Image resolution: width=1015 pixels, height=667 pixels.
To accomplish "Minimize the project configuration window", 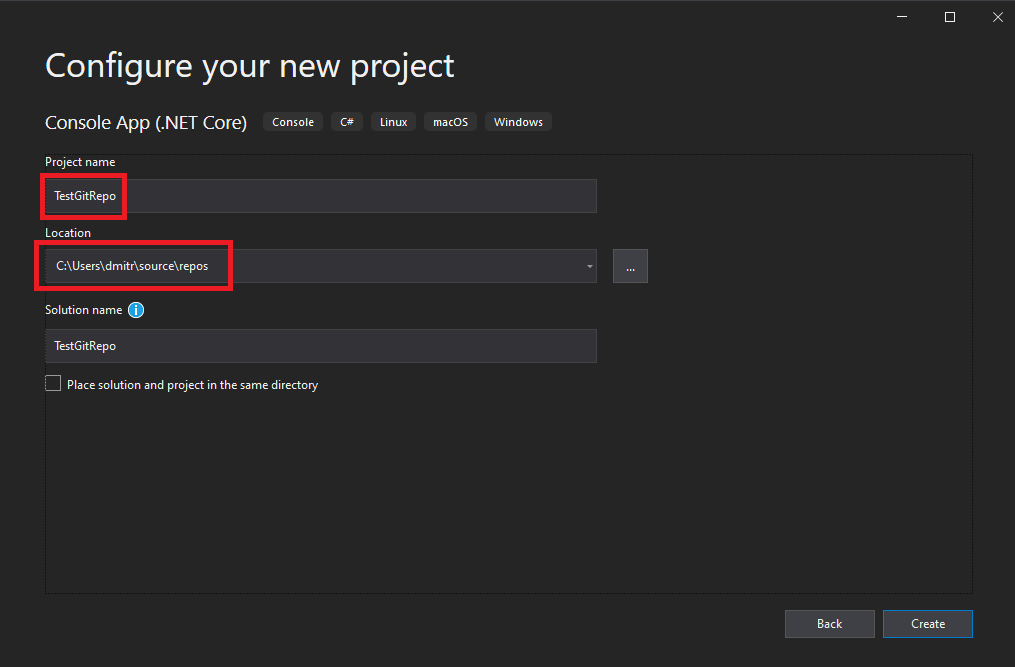I will click(904, 17).
